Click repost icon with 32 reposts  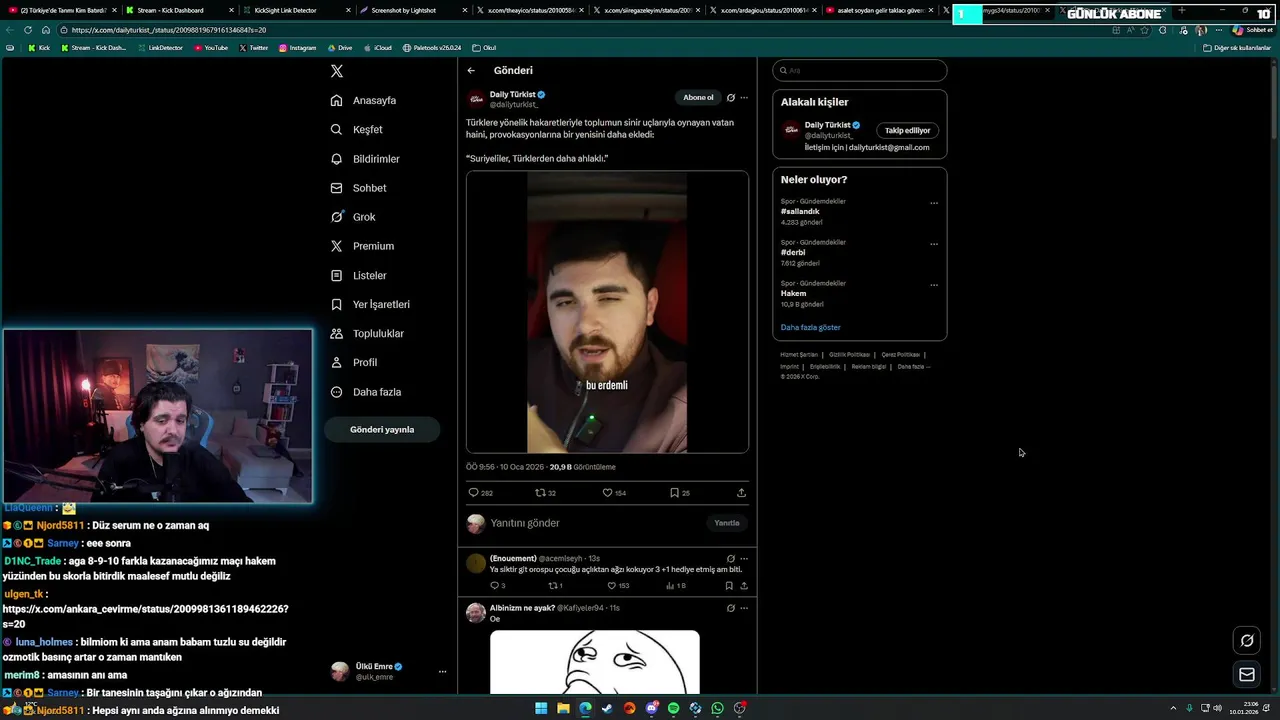540,493
